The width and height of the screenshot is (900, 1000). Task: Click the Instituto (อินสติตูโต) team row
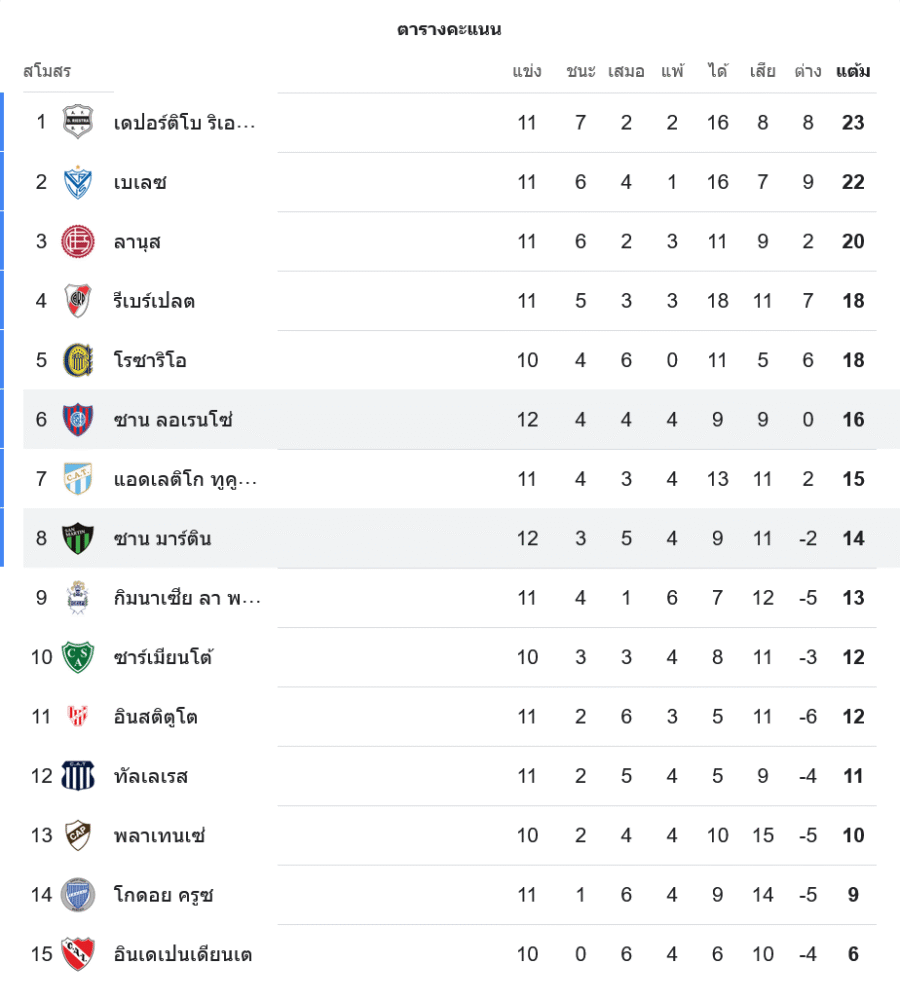[x=450, y=717]
